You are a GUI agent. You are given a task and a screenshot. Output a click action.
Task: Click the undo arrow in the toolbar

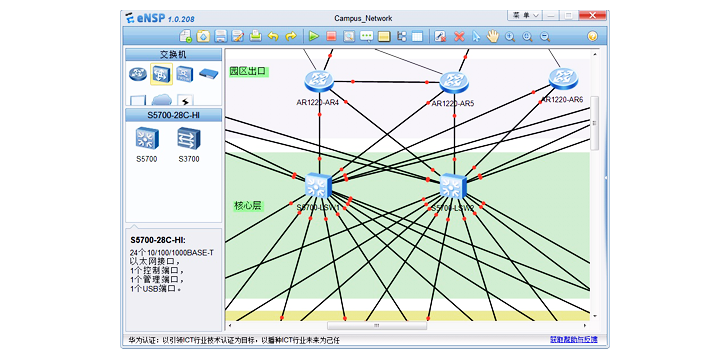point(273,36)
